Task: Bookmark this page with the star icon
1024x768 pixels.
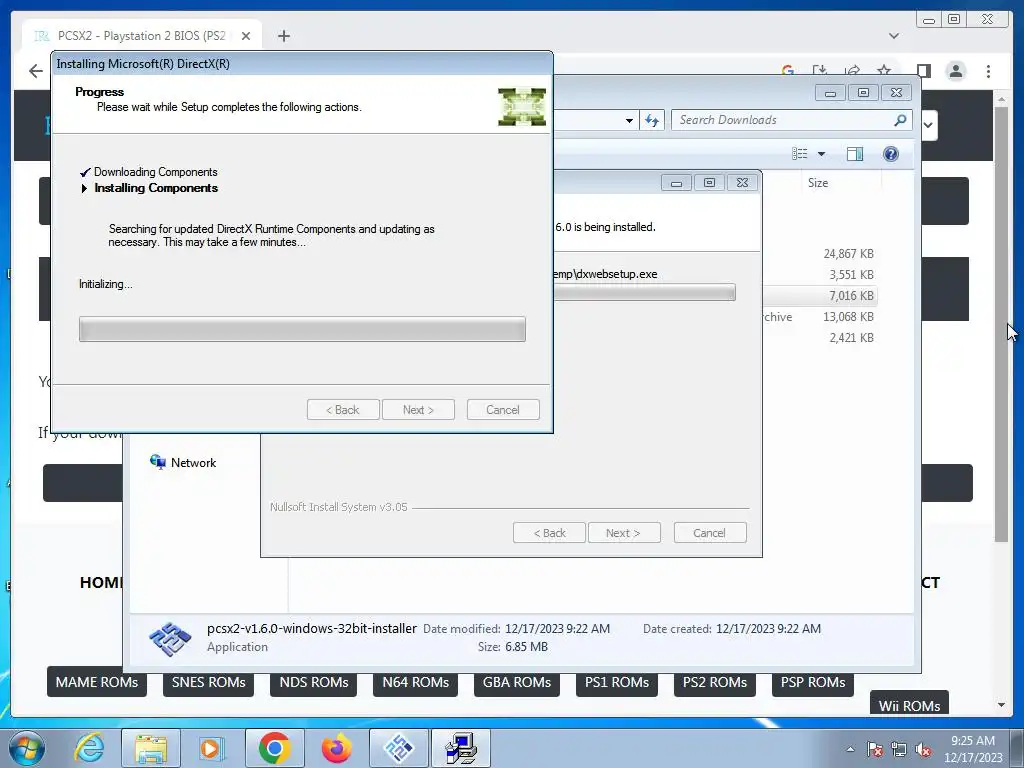Action: pos(884,71)
